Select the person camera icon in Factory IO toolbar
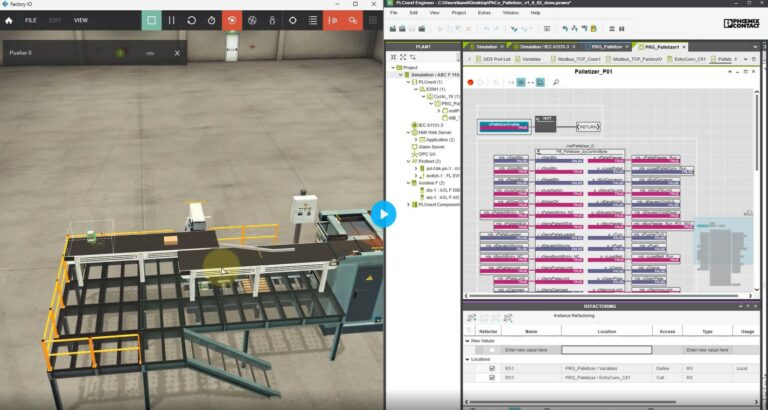 click(272, 21)
